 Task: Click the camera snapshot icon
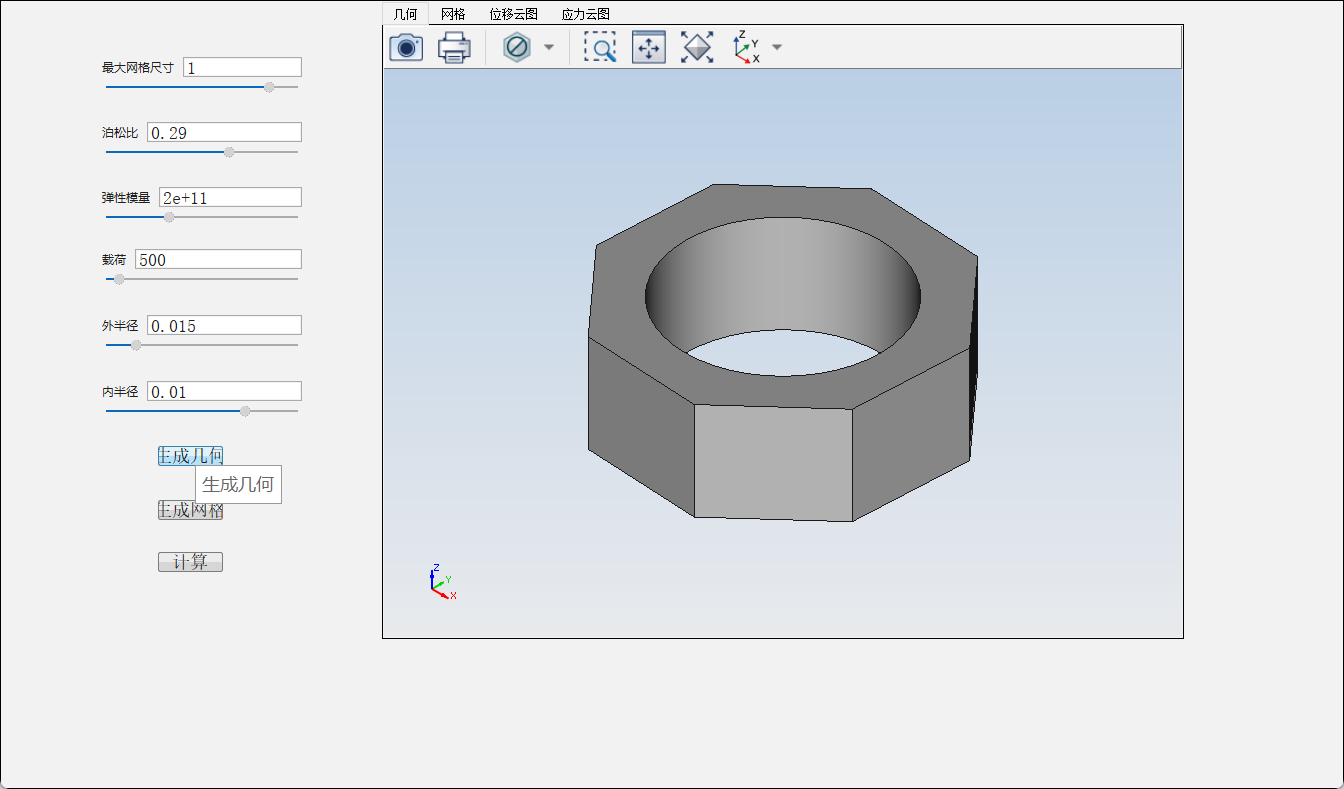(406, 47)
